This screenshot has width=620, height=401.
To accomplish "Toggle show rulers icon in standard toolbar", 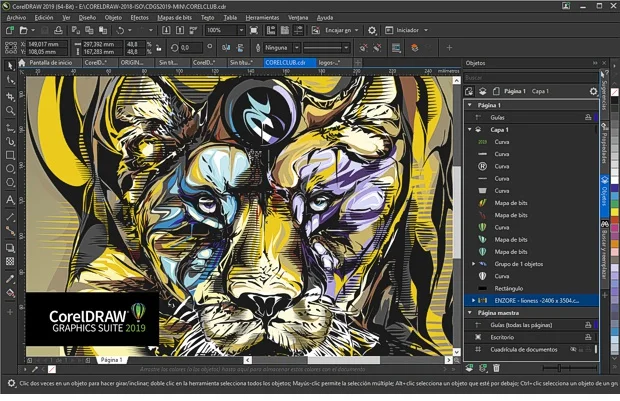I will pos(271,30).
